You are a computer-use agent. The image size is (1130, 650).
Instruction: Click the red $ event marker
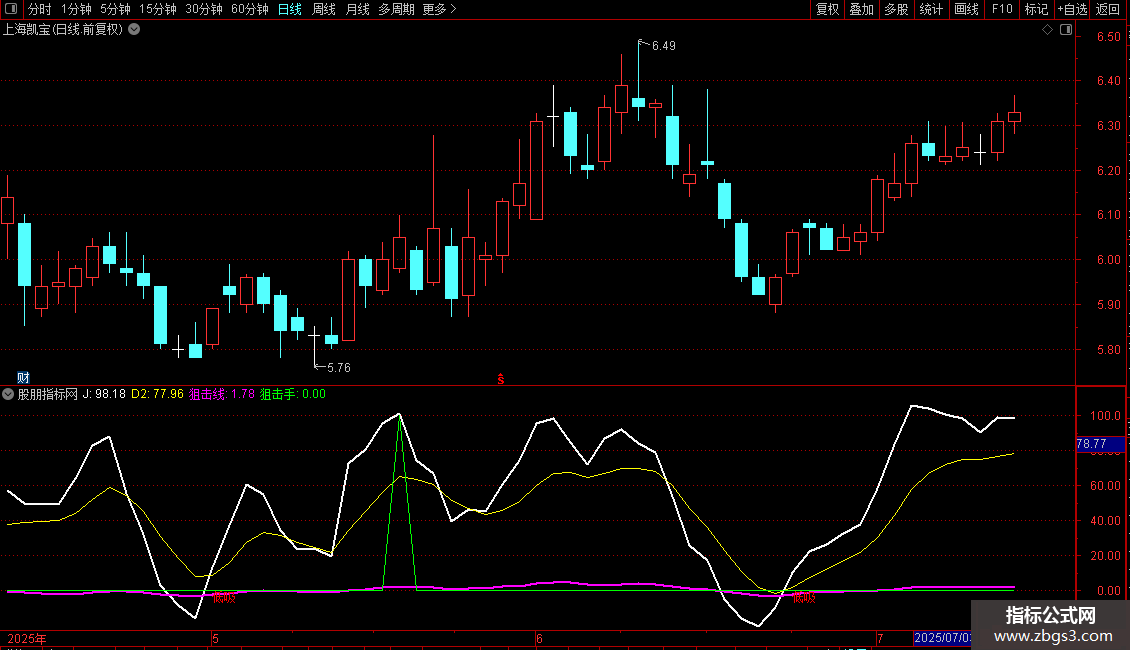pos(501,379)
